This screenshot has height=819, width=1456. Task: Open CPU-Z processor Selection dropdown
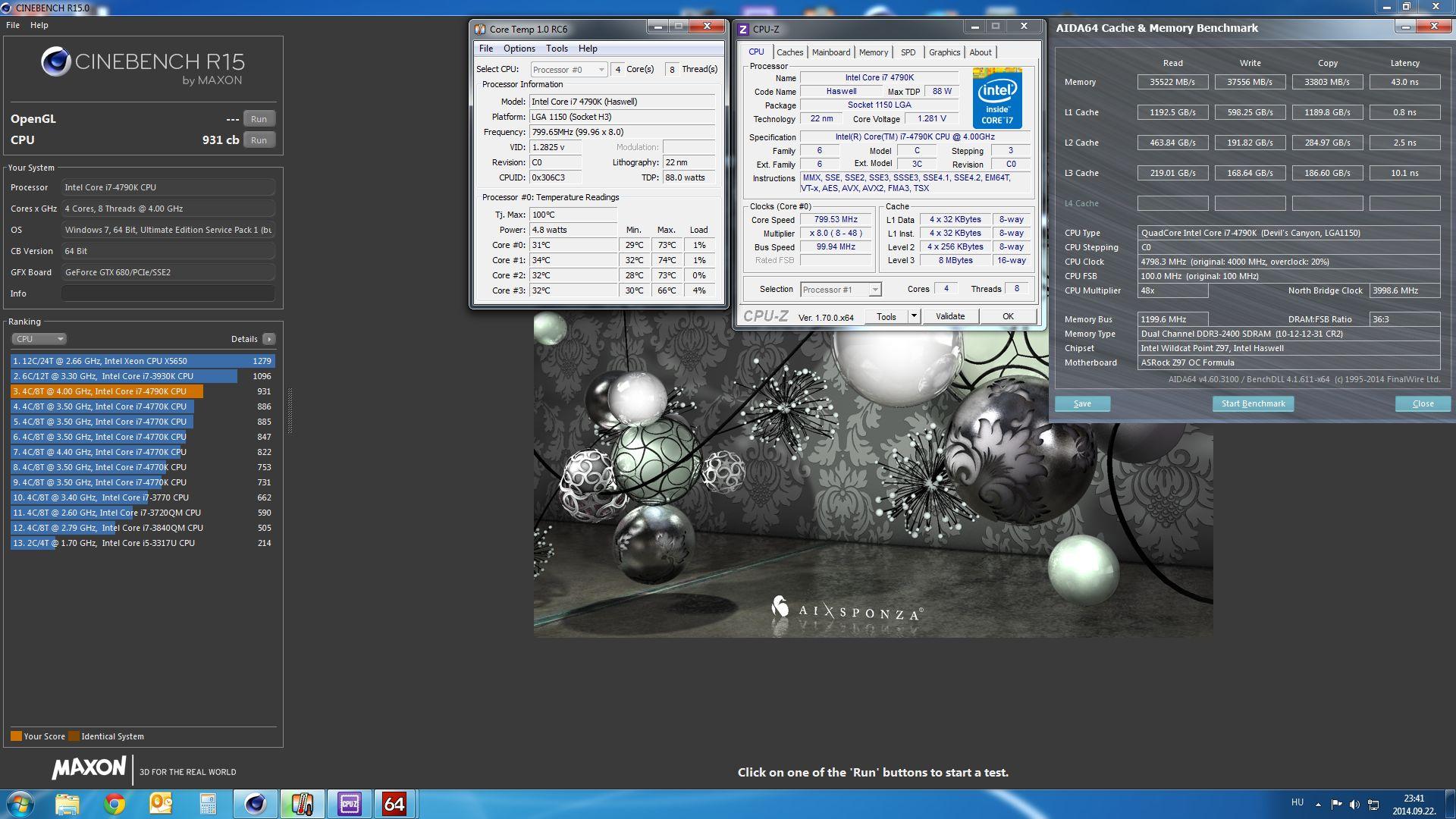[840, 290]
